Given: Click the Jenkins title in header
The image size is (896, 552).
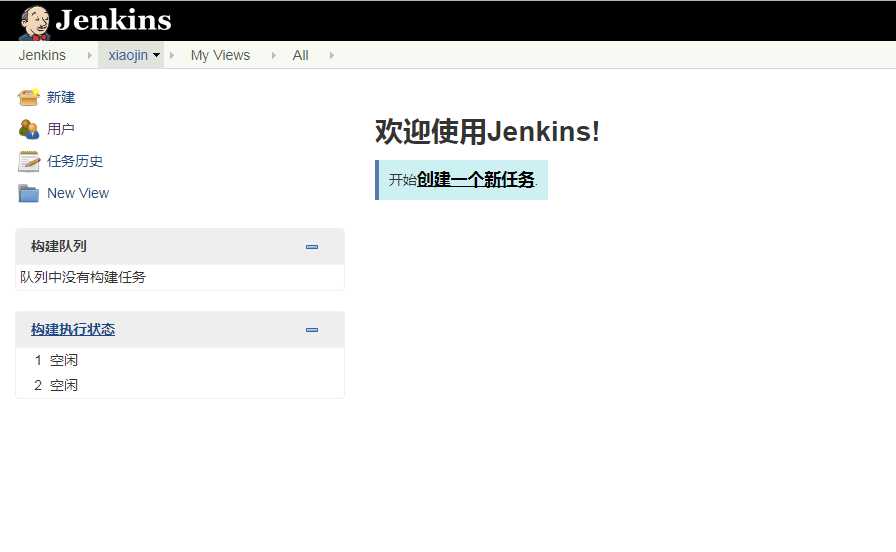Looking at the screenshot, I should coord(113,20).
